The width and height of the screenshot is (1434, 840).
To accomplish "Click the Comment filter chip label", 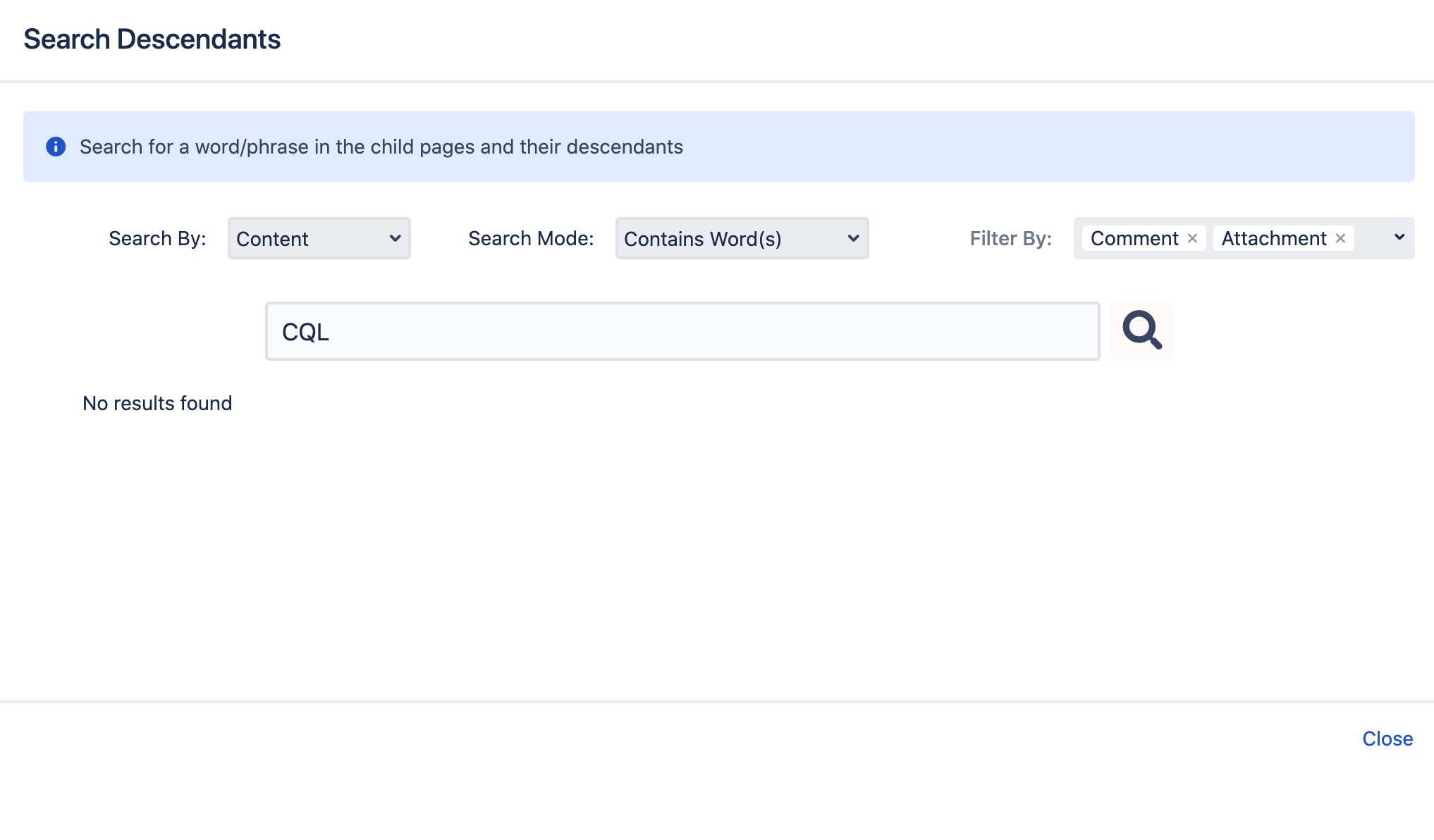I will (x=1134, y=238).
